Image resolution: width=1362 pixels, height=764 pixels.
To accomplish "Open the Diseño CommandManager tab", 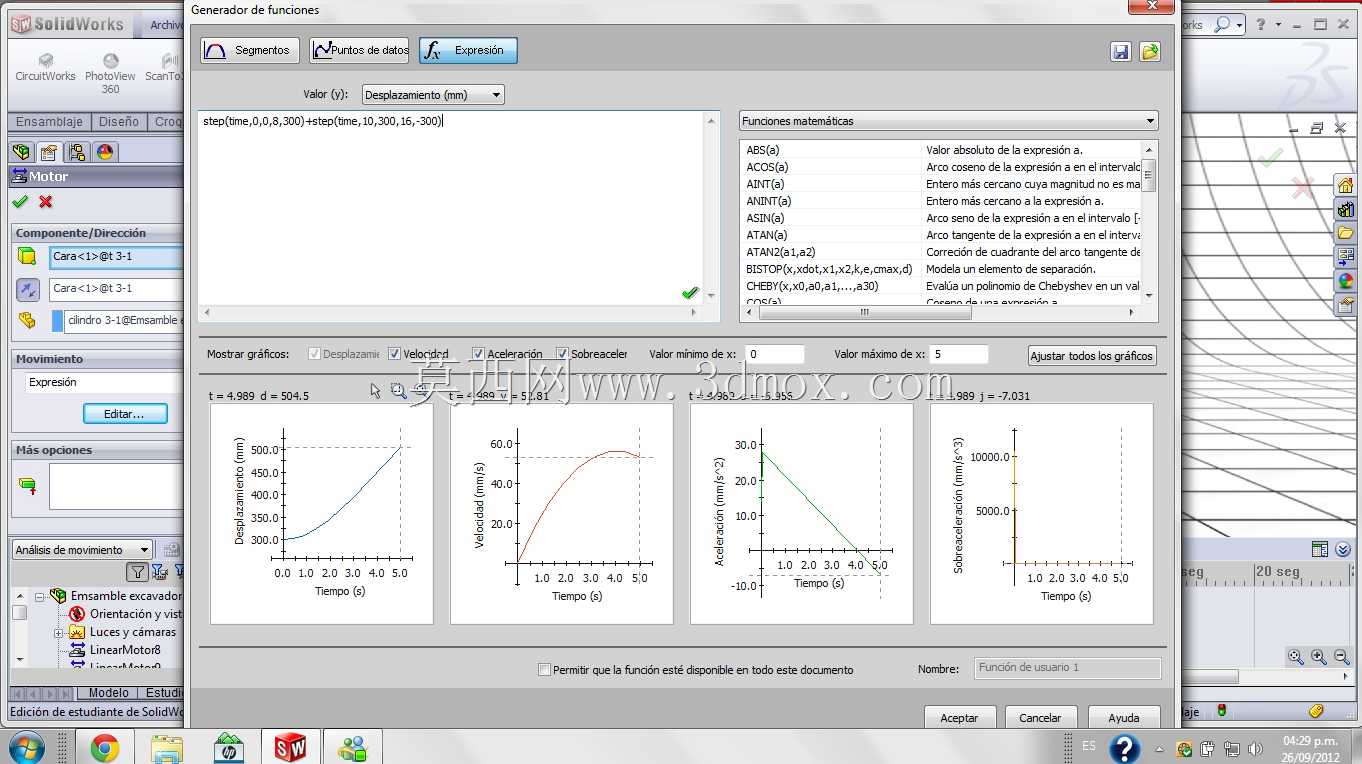I will coord(119,122).
